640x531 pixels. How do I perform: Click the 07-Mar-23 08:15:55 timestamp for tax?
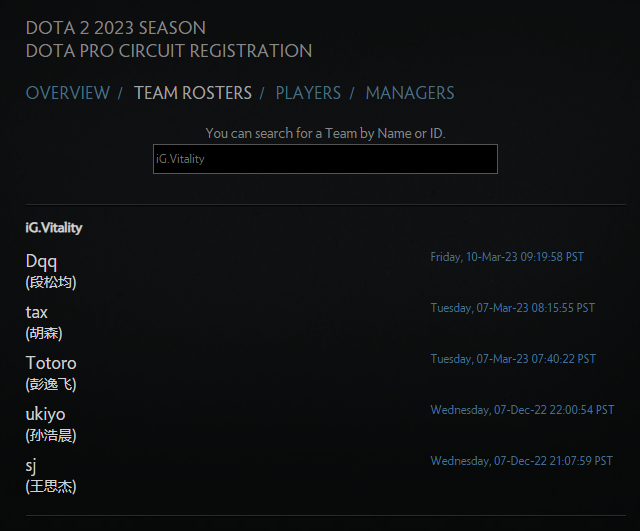click(x=512, y=308)
